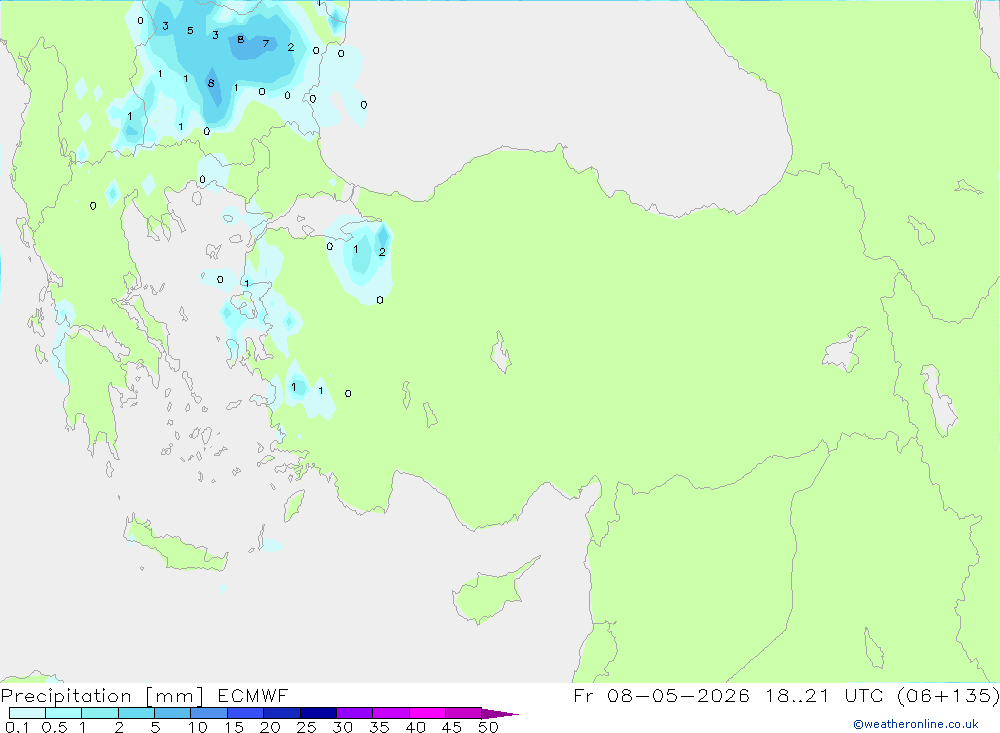Select the 2–5 mm legend color swatch
This screenshot has height=733, width=1000.
136,713
